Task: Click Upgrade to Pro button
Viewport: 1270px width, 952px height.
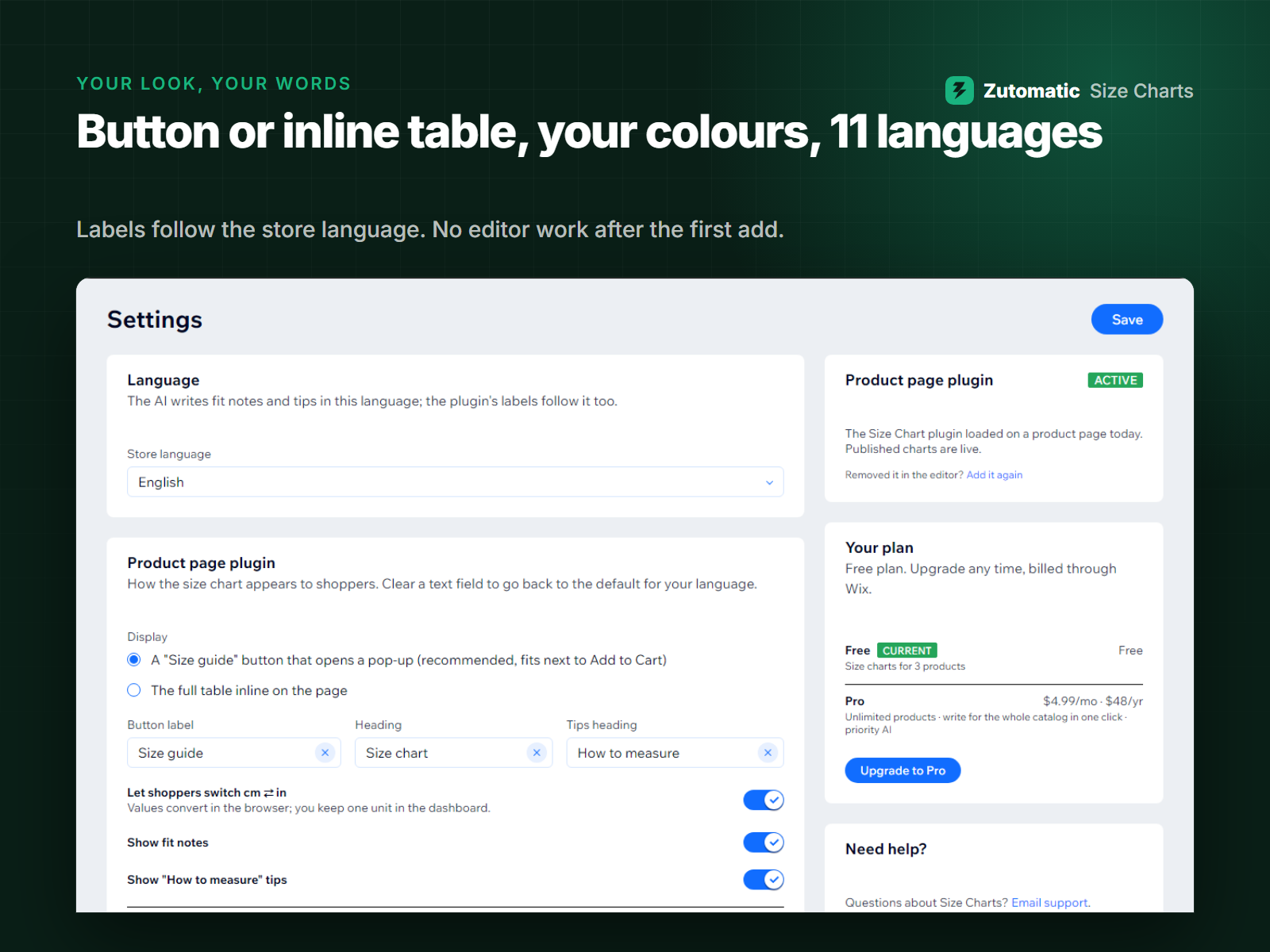Action: pos(902,770)
